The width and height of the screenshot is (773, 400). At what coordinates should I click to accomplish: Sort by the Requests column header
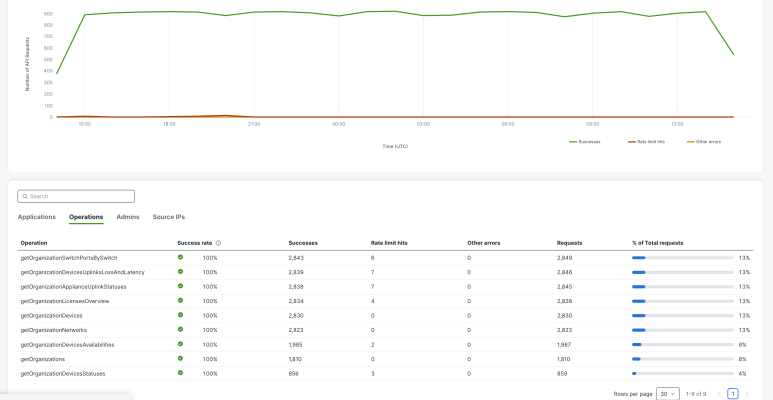pyautogui.click(x=571, y=243)
